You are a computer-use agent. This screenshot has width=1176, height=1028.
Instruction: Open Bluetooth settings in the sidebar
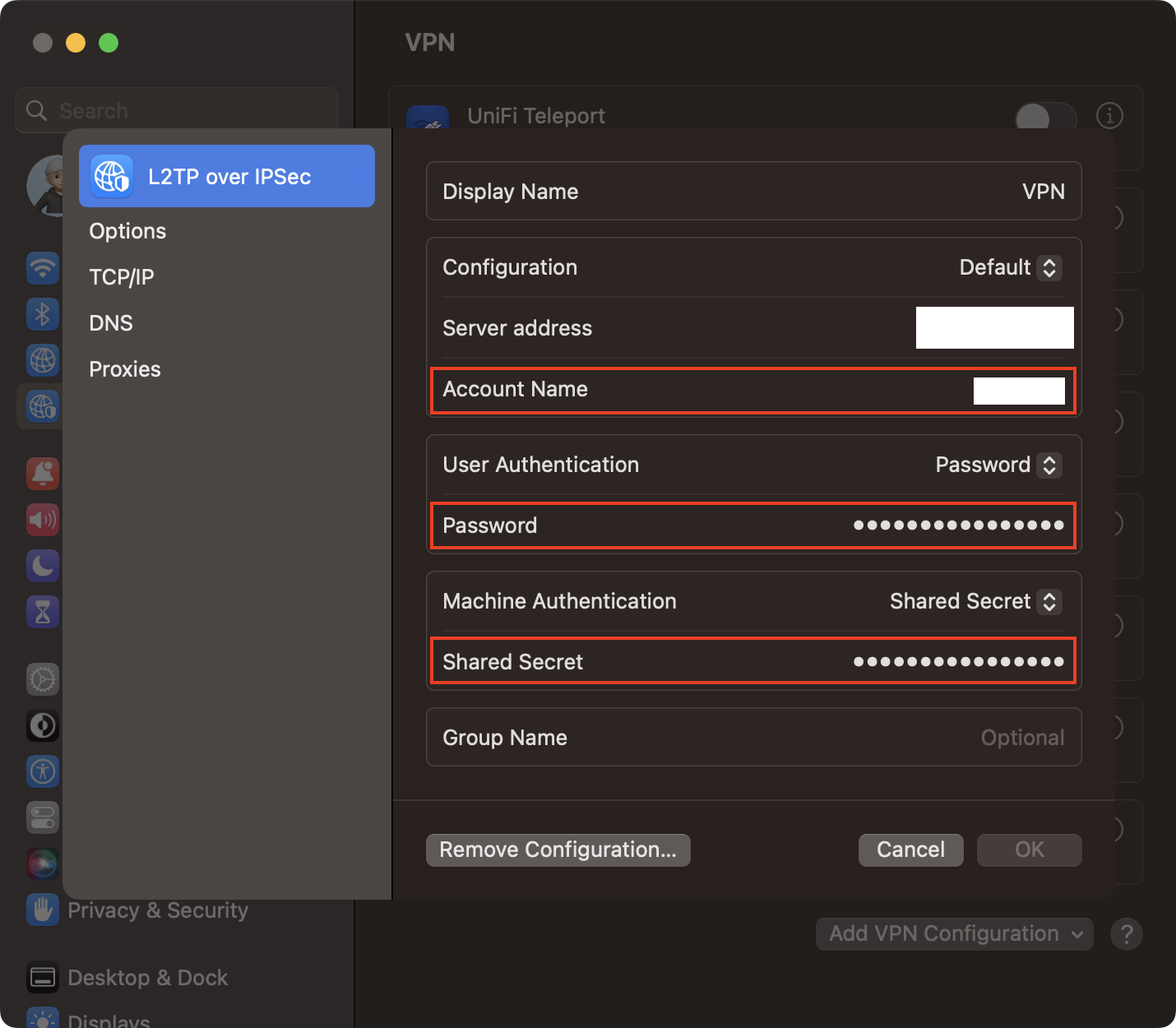(42, 313)
